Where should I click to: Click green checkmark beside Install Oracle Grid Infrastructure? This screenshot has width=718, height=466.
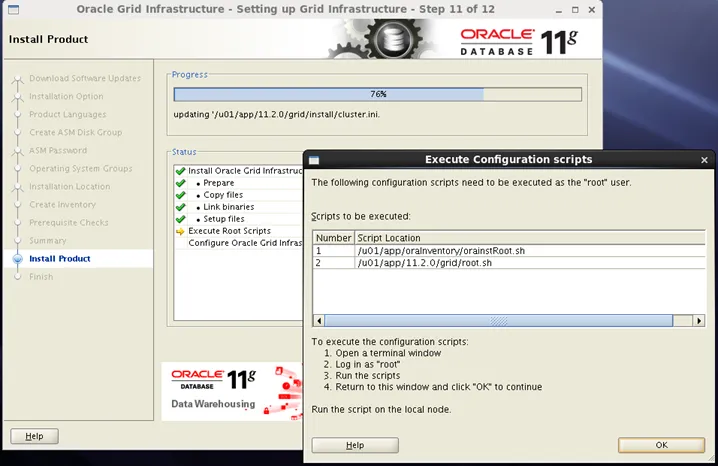(180, 171)
